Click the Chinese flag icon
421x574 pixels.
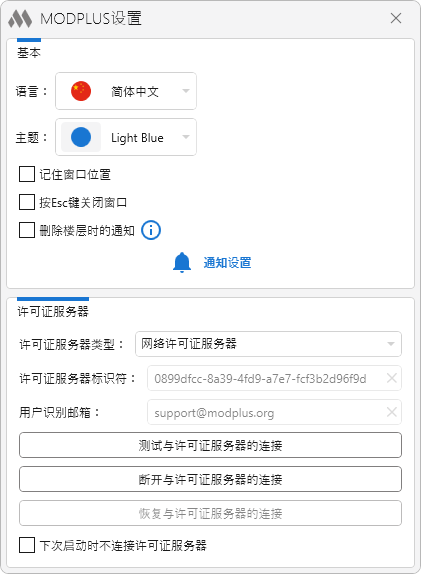81,91
